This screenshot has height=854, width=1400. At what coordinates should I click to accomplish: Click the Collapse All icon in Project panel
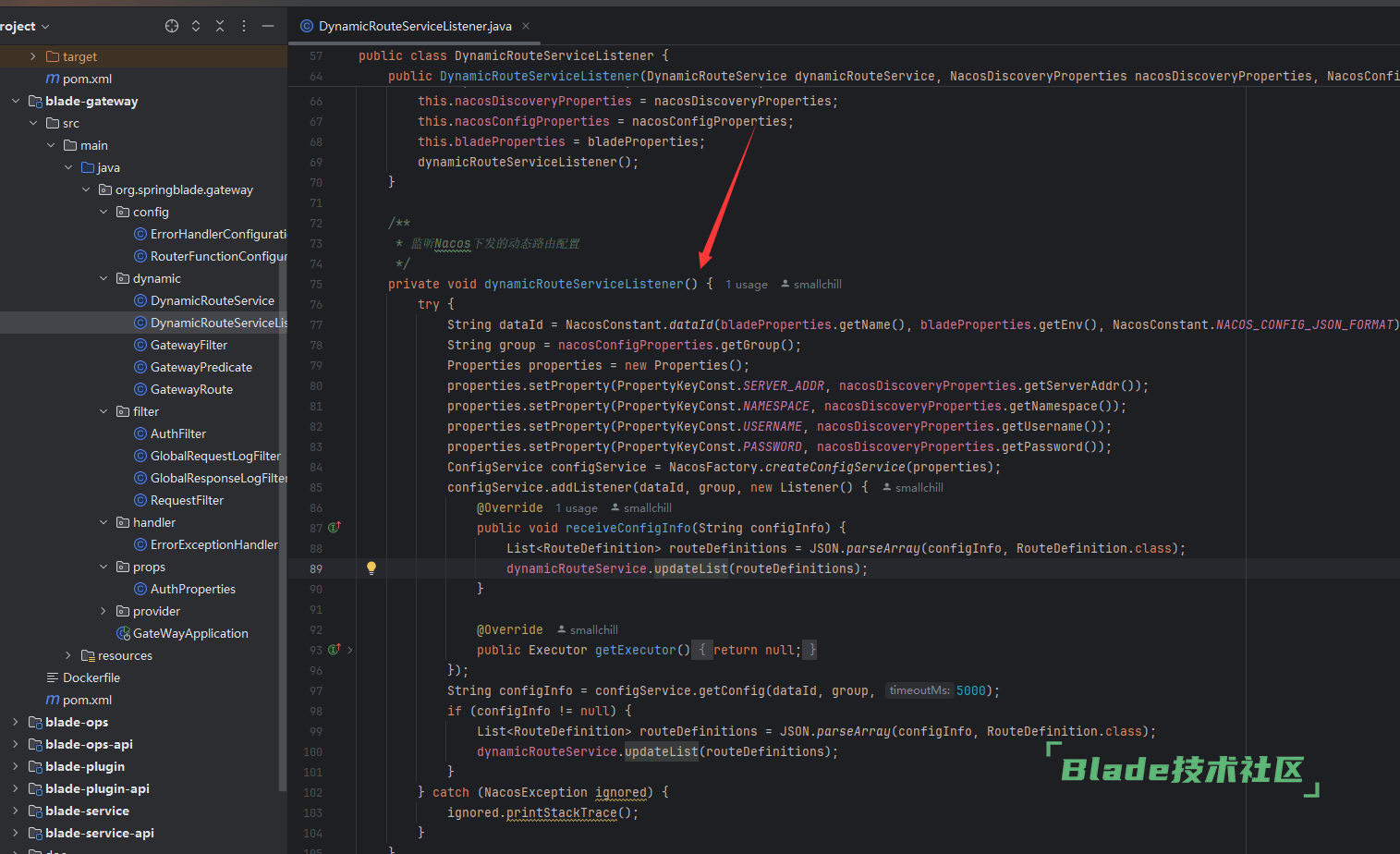tap(220, 26)
